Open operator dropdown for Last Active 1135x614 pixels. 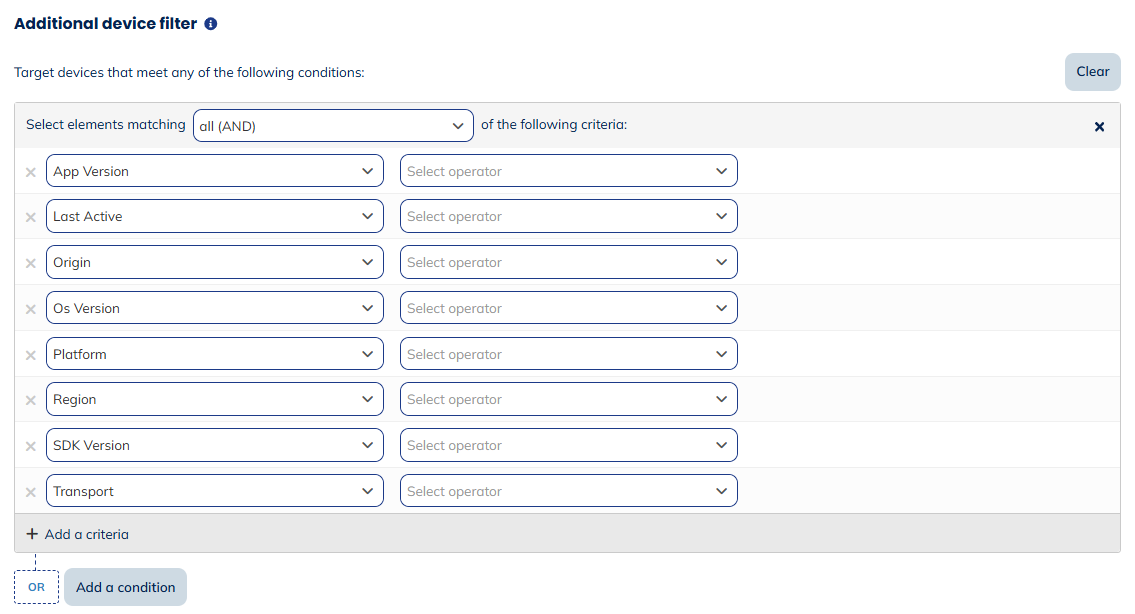tap(568, 216)
